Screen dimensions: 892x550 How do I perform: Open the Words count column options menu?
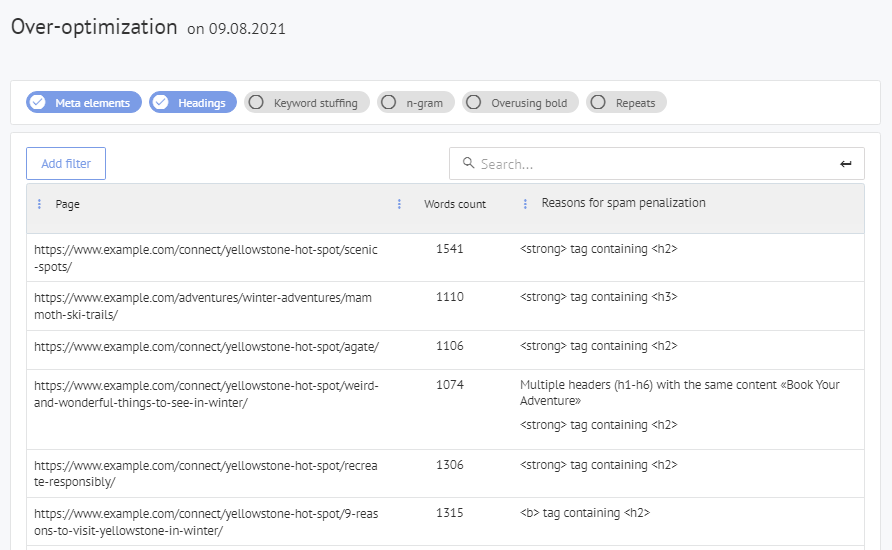pyautogui.click(x=399, y=204)
